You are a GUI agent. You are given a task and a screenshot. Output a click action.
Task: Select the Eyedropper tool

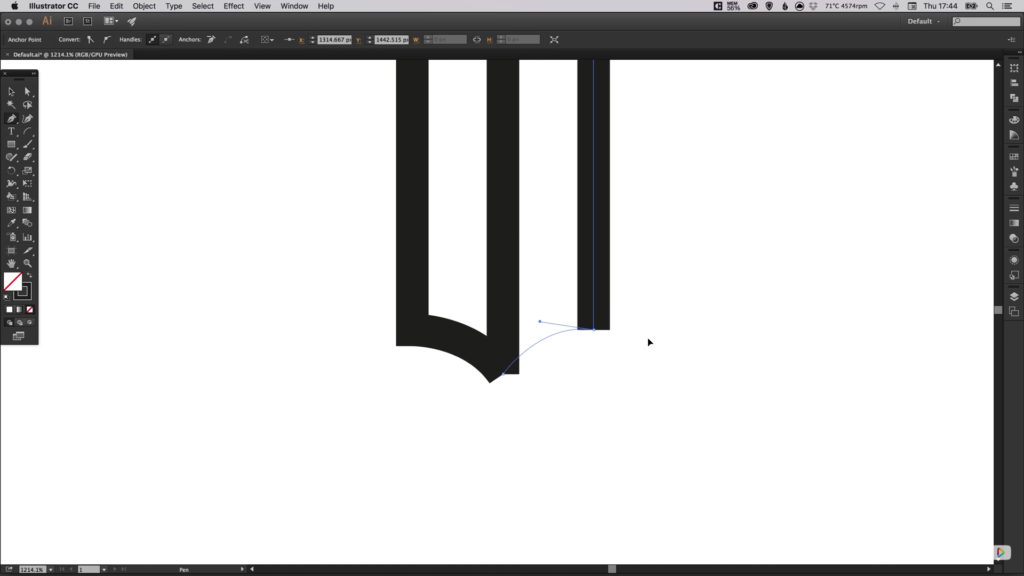tap(11, 223)
